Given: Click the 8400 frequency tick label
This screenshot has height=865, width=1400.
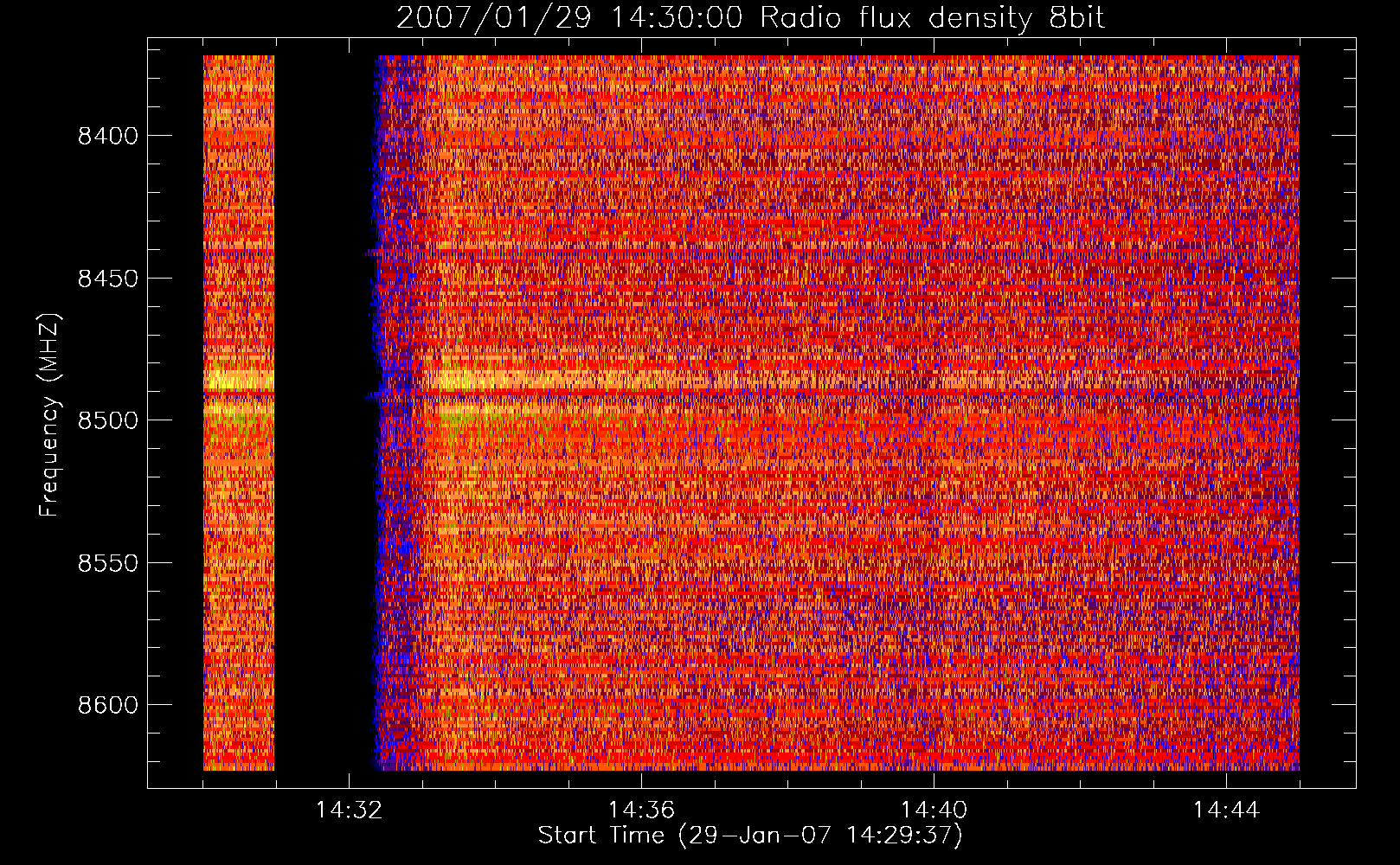Looking at the screenshot, I should tap(108, 136).
